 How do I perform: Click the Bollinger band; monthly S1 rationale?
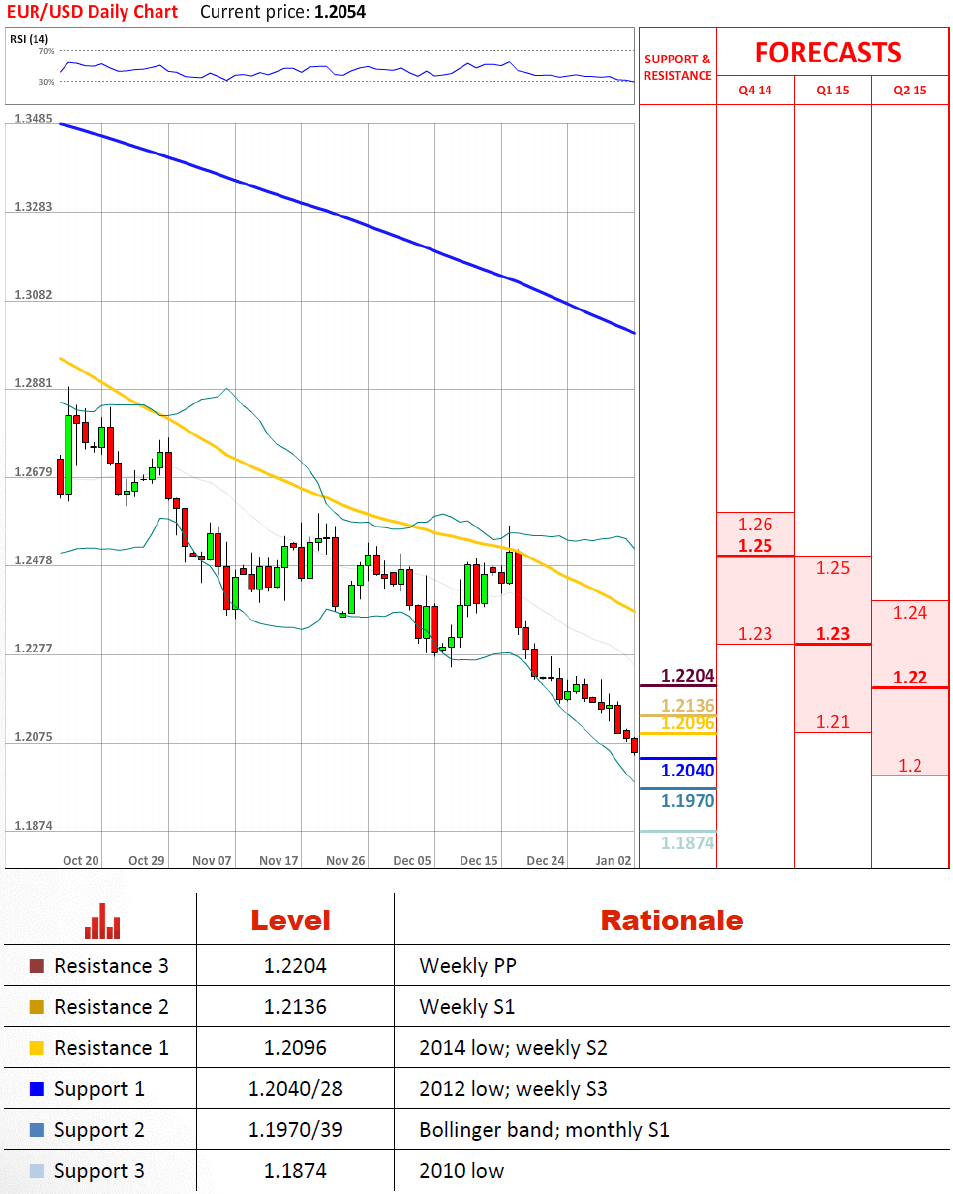coord(544,1130)
